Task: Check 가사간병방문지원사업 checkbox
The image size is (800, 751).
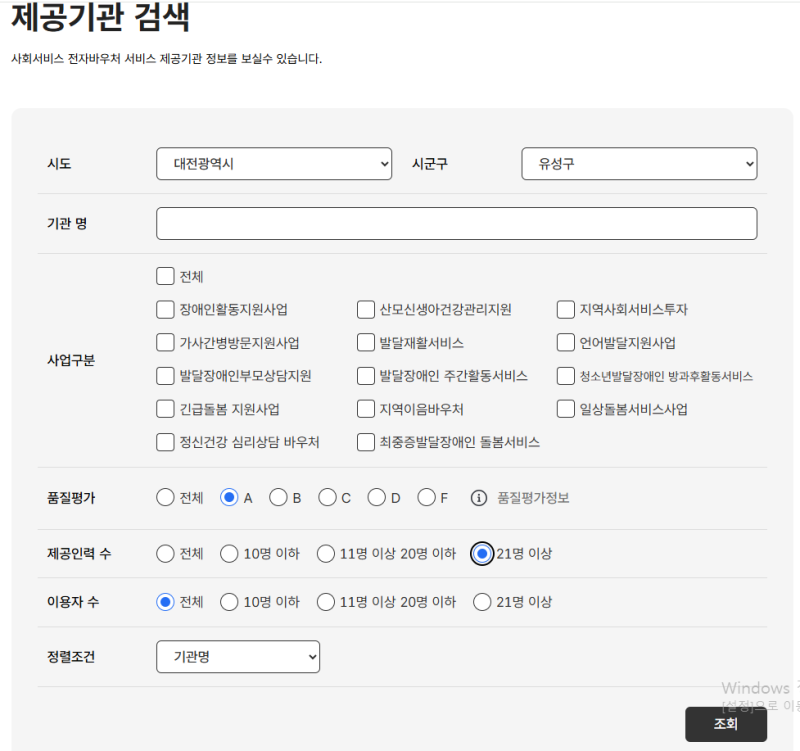Action: [x=165, y=342]
